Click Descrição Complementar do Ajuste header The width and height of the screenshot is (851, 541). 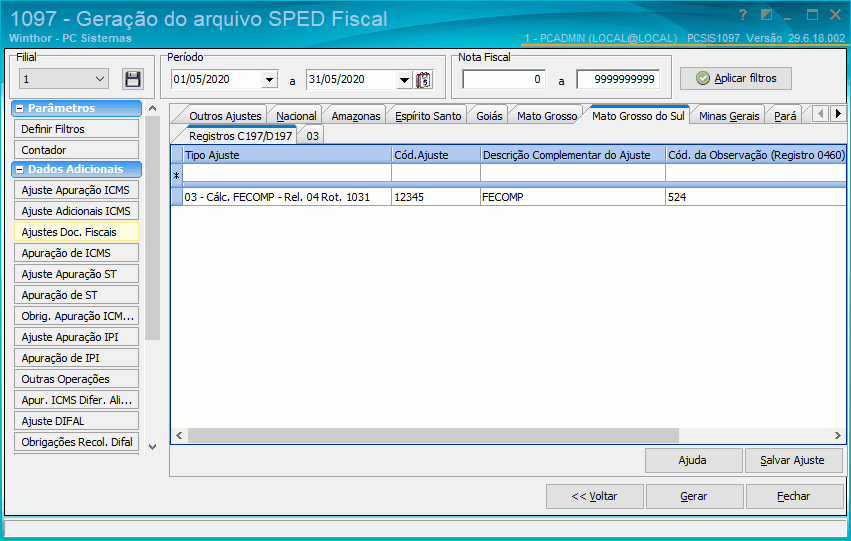[x=573, y=155]
